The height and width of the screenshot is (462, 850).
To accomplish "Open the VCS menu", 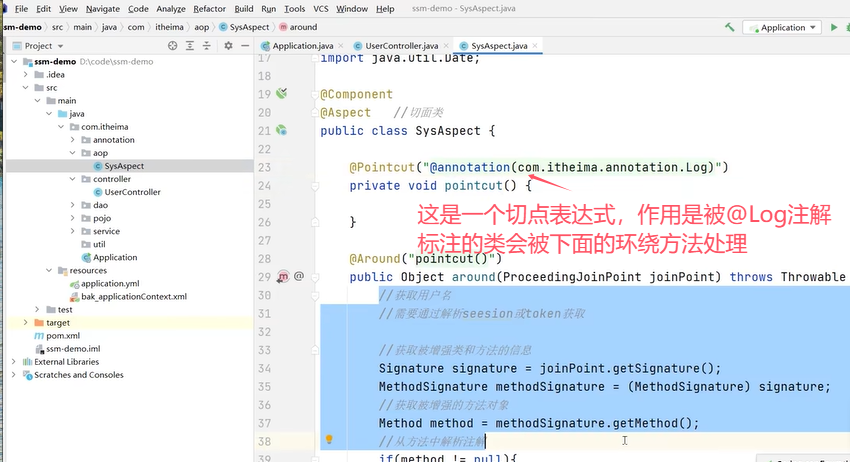I will (321, 9).
